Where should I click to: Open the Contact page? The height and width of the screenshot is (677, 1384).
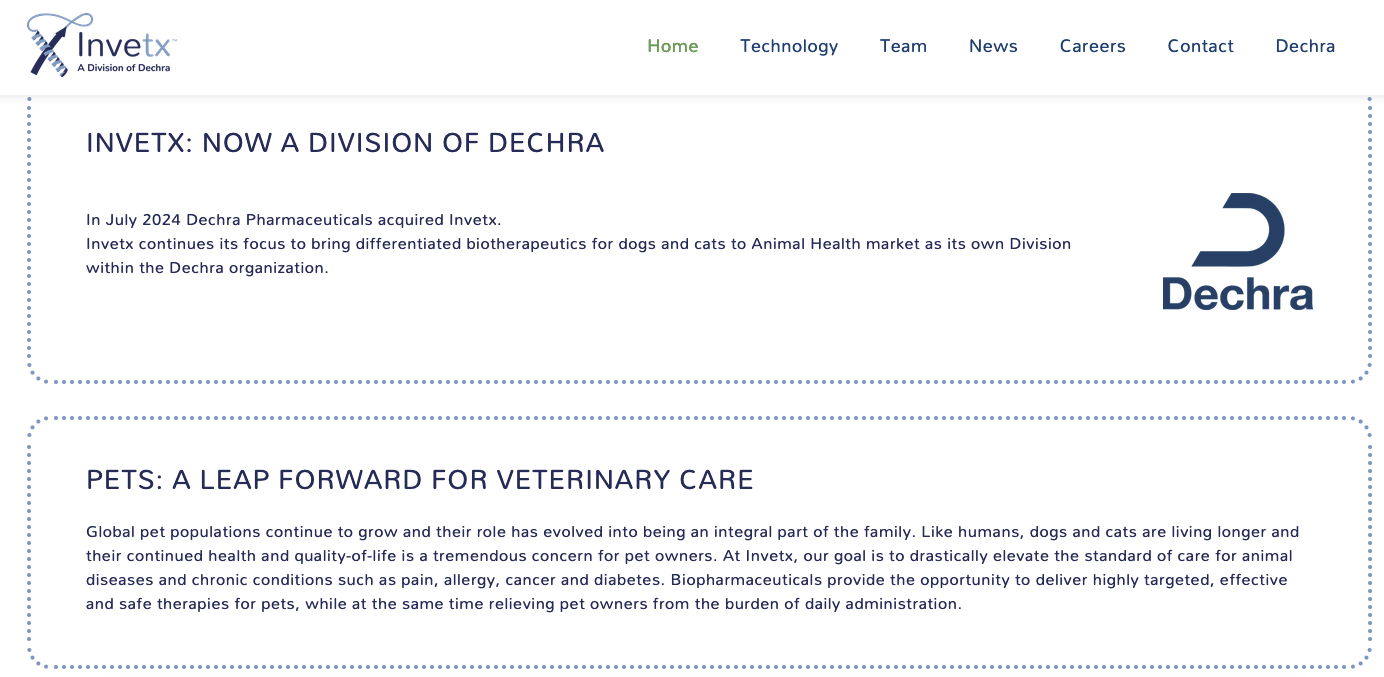(1200, 46)
